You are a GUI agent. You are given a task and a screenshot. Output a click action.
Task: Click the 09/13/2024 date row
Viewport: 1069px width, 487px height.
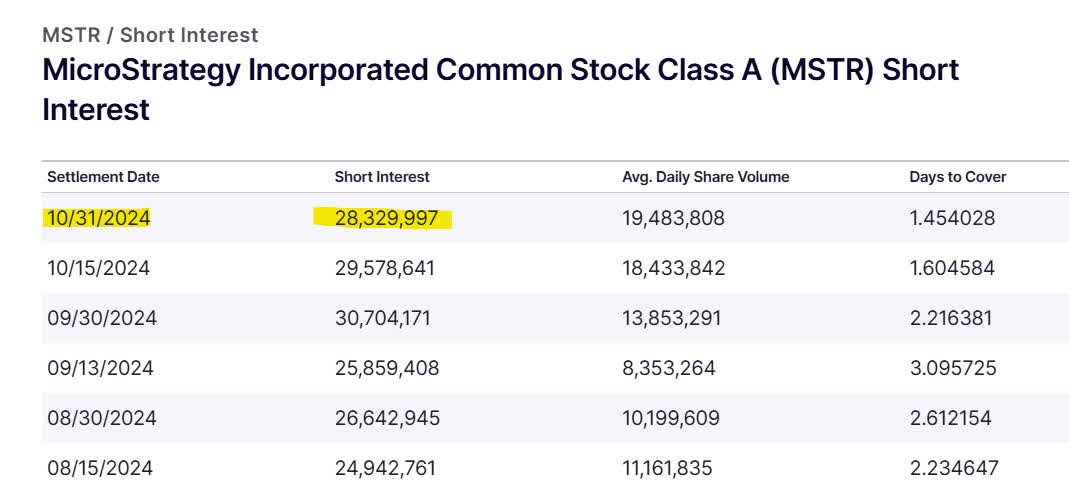point(100,368)
